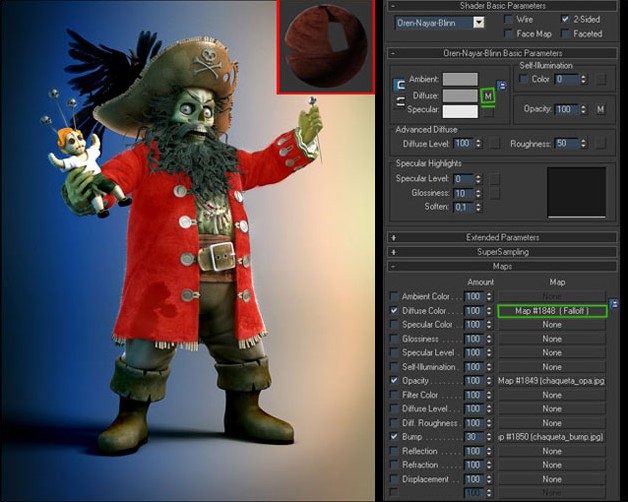Click the Self-Illumination map shortcut button
This screenshot has width=628, height=502.
coord(600,79)
